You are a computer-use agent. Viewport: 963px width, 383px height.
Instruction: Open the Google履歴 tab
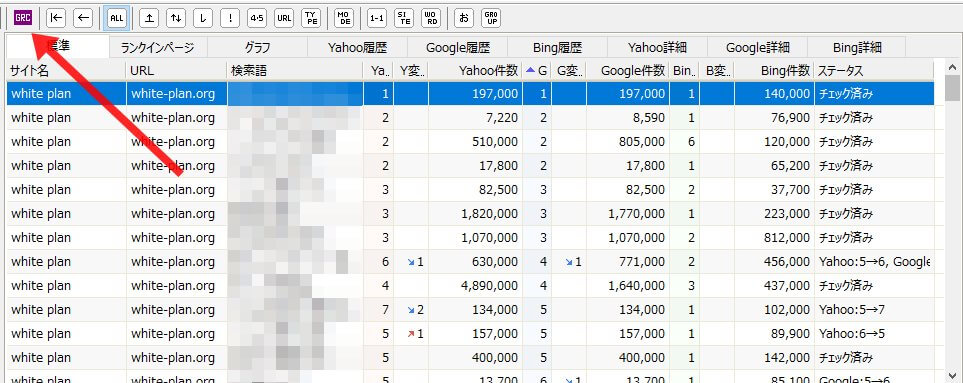(x=458, y=47)
